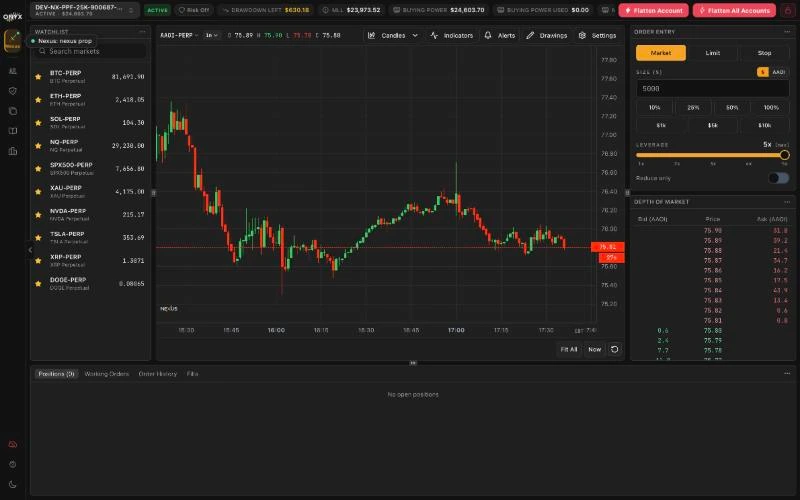Open the book icon in left sidebar
Viewport: 800px width, 500px height.
click(x=13, y=131)
